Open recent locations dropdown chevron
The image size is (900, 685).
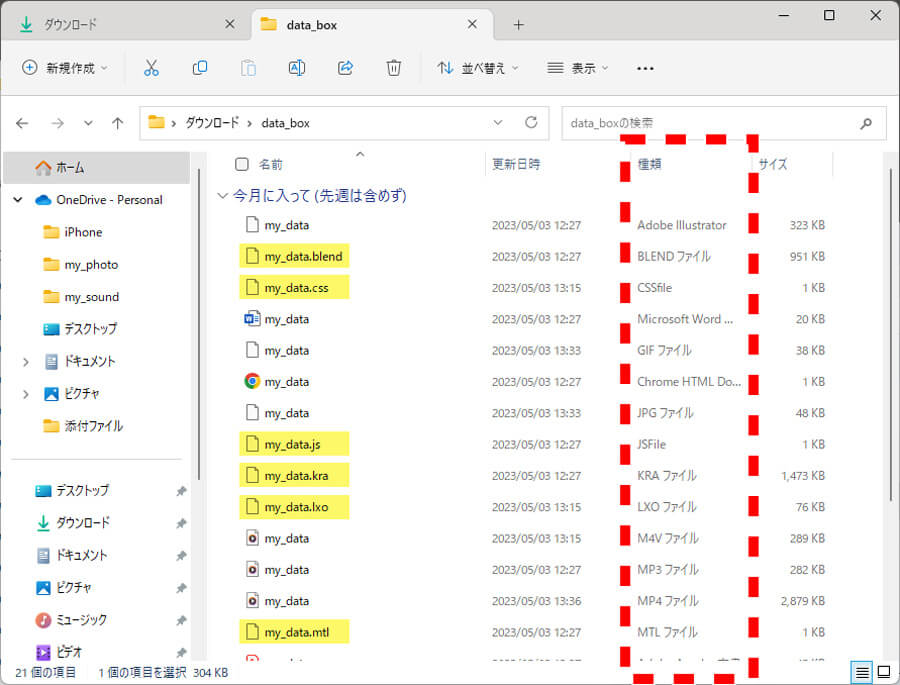[88, 123]
